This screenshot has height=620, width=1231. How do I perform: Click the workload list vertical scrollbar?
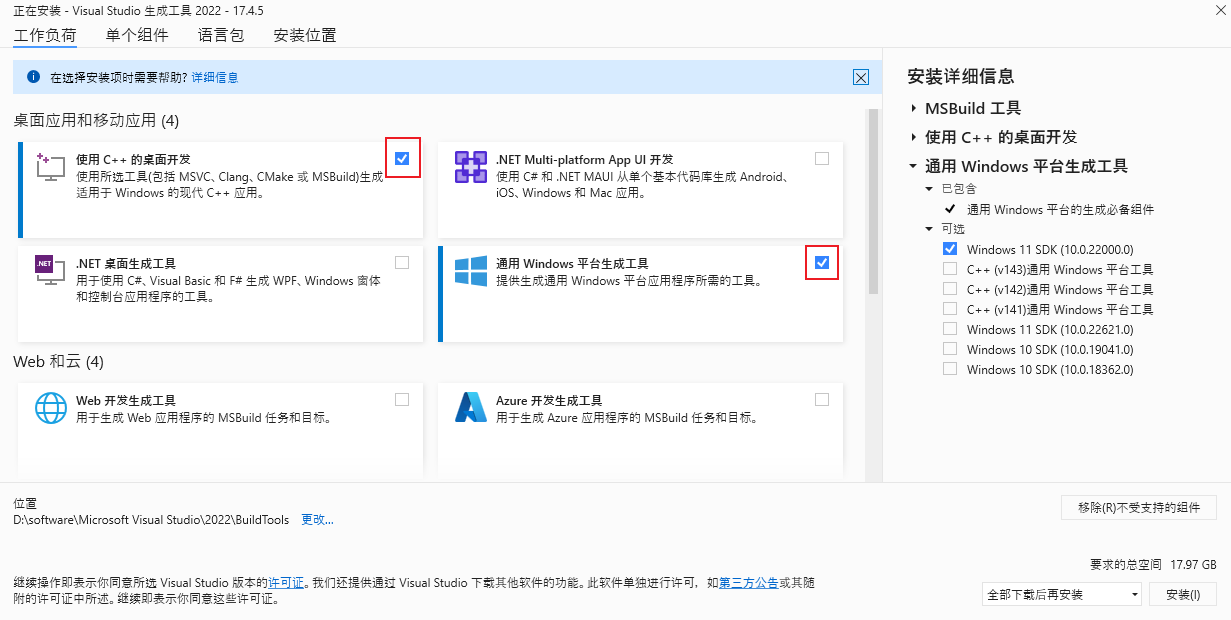(873, 201)
